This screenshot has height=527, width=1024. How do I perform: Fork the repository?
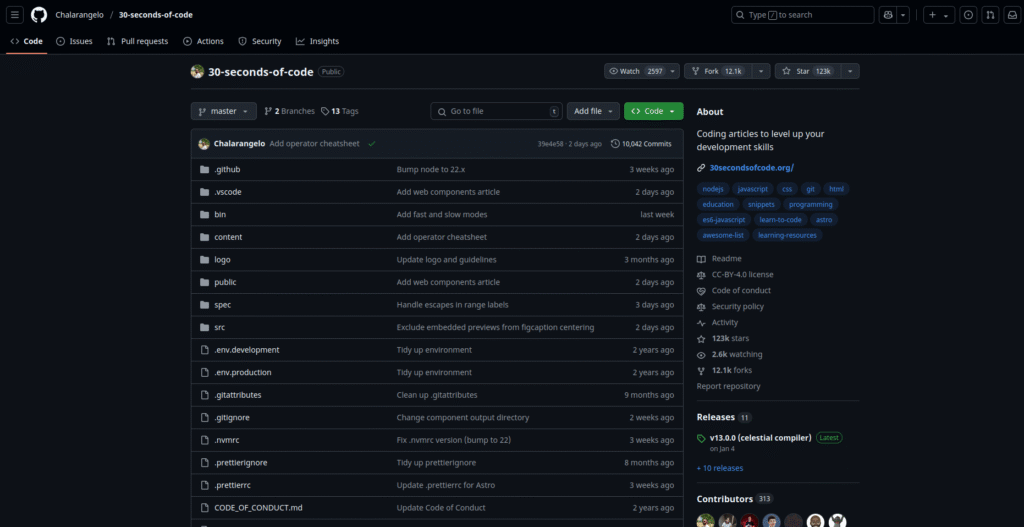click(x=718, y=71)
